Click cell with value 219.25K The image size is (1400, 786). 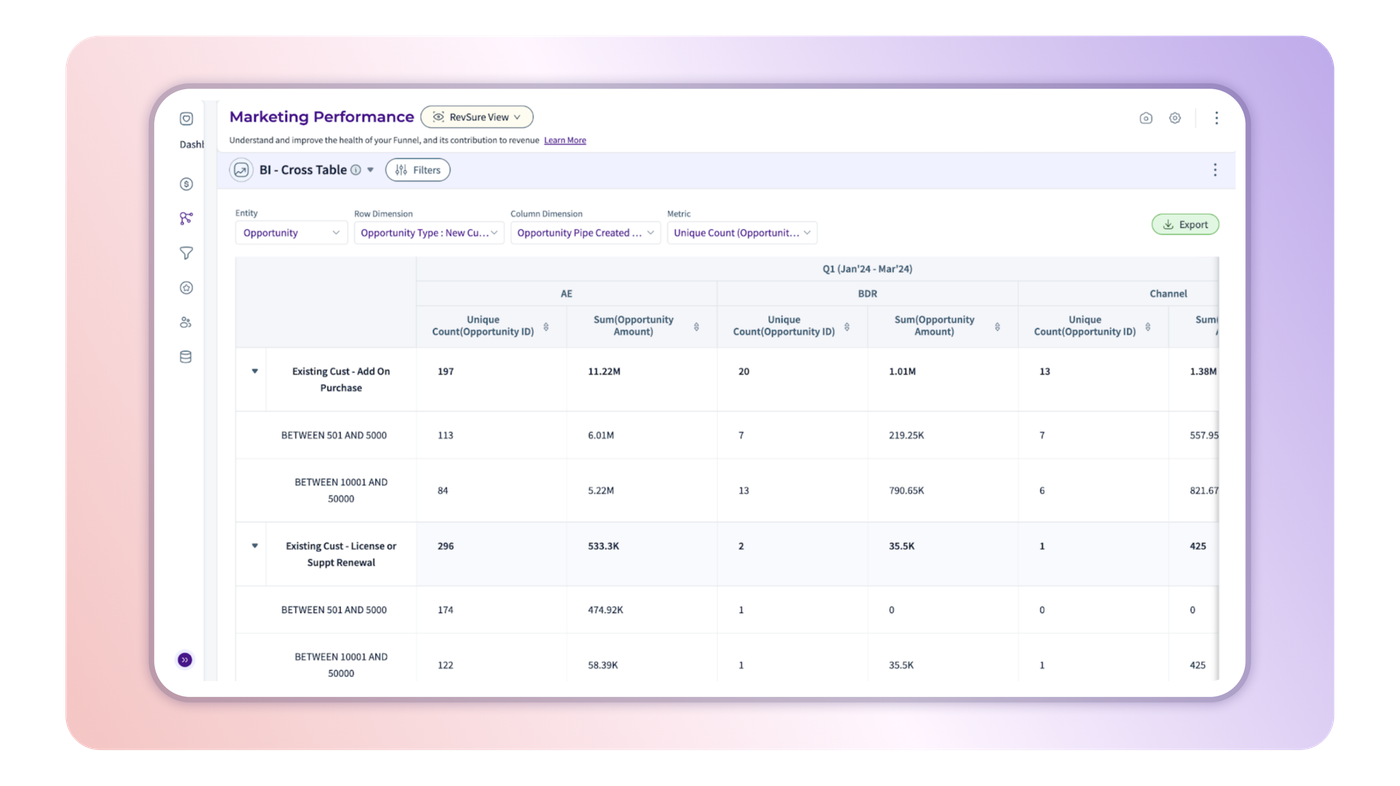pos(907,435)
